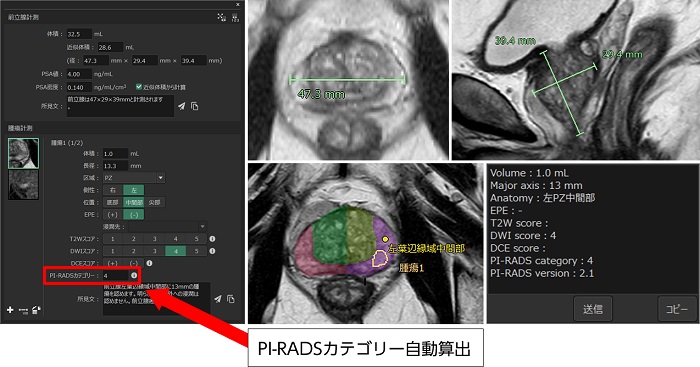700x367 pixels.
Task: Copy the prostate findings text with copy icon
Action: click(195, 106)
